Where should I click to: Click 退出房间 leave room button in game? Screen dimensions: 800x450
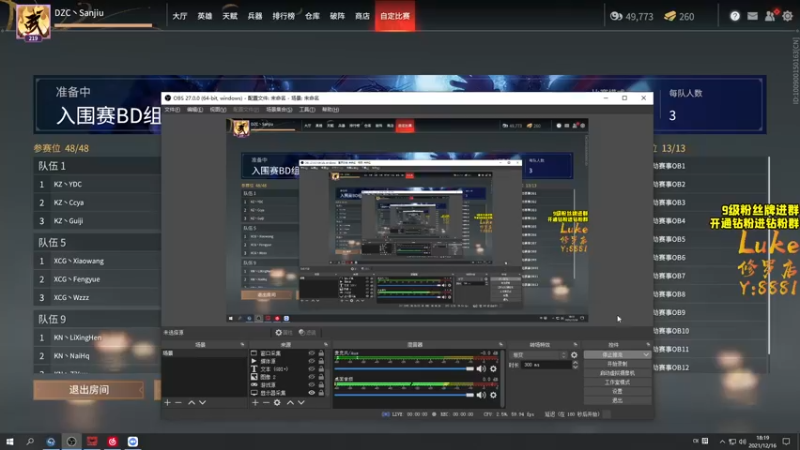point(89,390)
